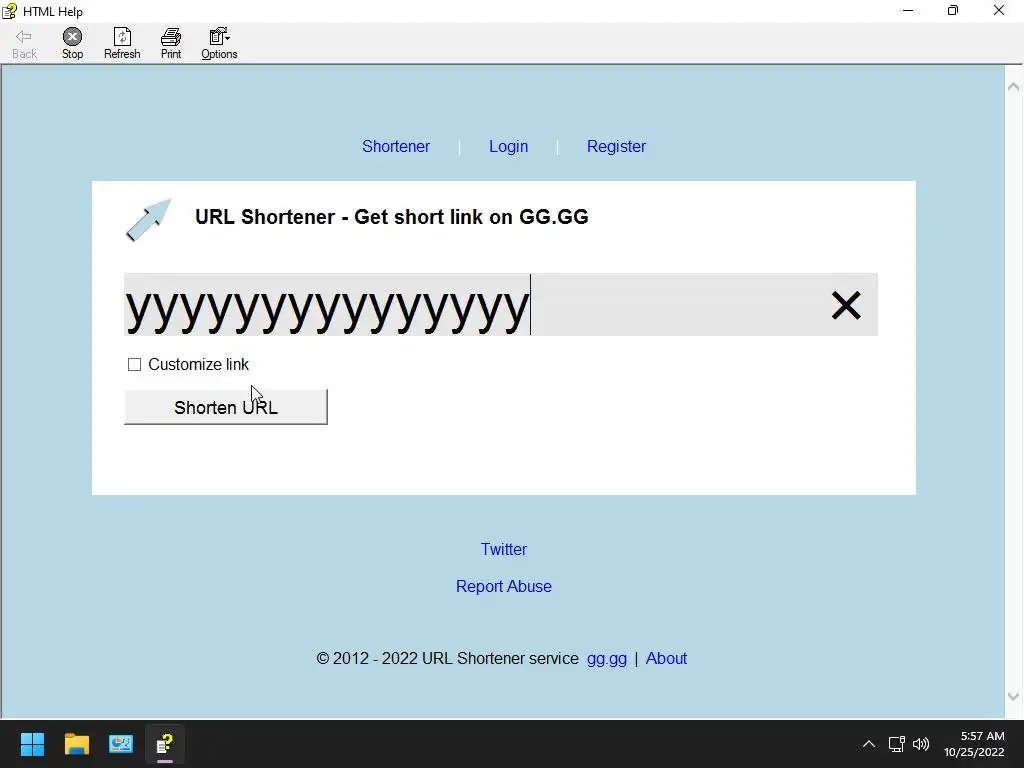1024x768 pixels.
Task: Clear the URL field with X icon
Action: point(846,305)
